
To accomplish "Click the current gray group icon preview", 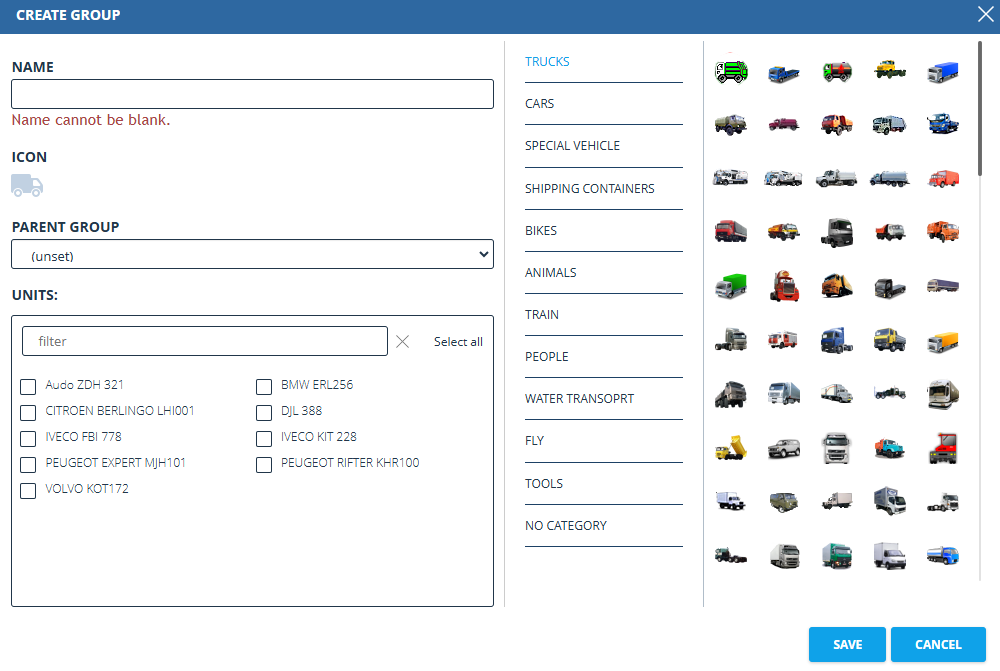I will click(x=27, y=186).
